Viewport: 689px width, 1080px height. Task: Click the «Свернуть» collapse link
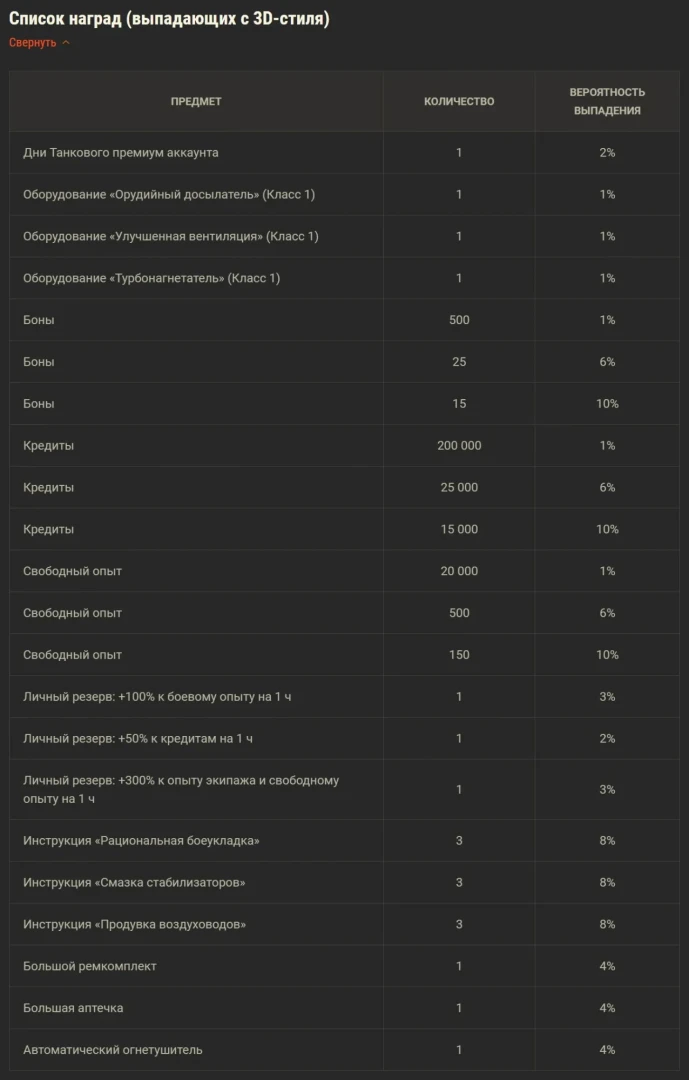33,43
